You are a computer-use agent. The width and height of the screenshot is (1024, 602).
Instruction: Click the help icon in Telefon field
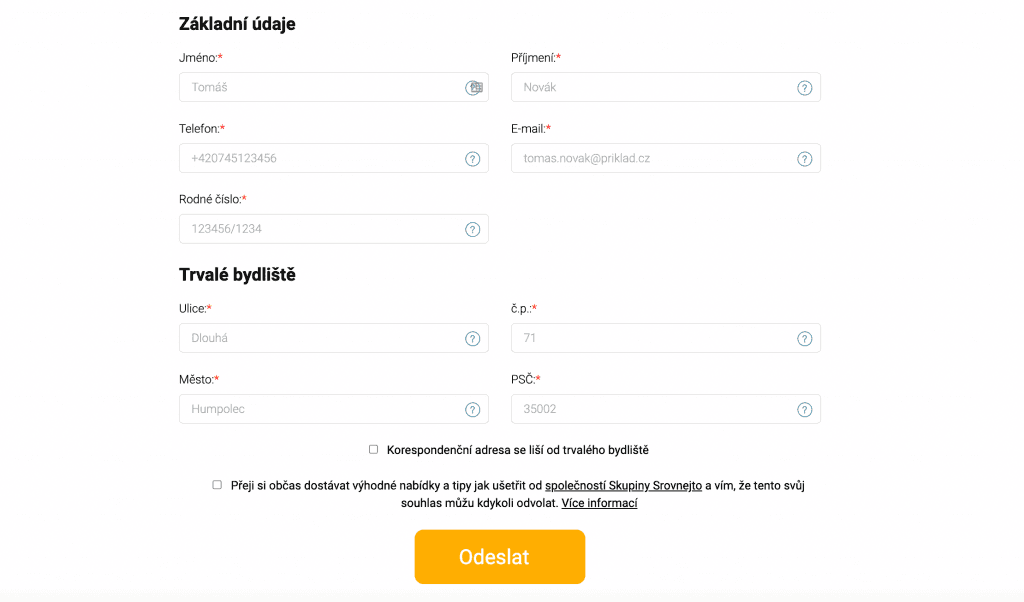coord(473,159)
